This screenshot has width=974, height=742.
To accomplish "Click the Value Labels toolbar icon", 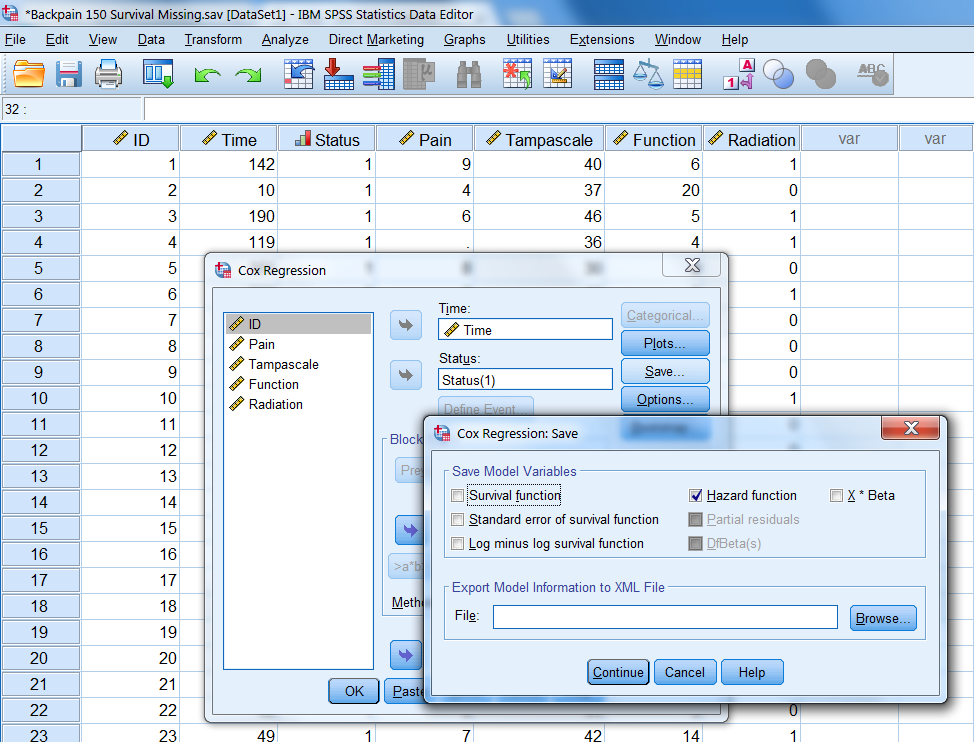I will tap(738, 74).
